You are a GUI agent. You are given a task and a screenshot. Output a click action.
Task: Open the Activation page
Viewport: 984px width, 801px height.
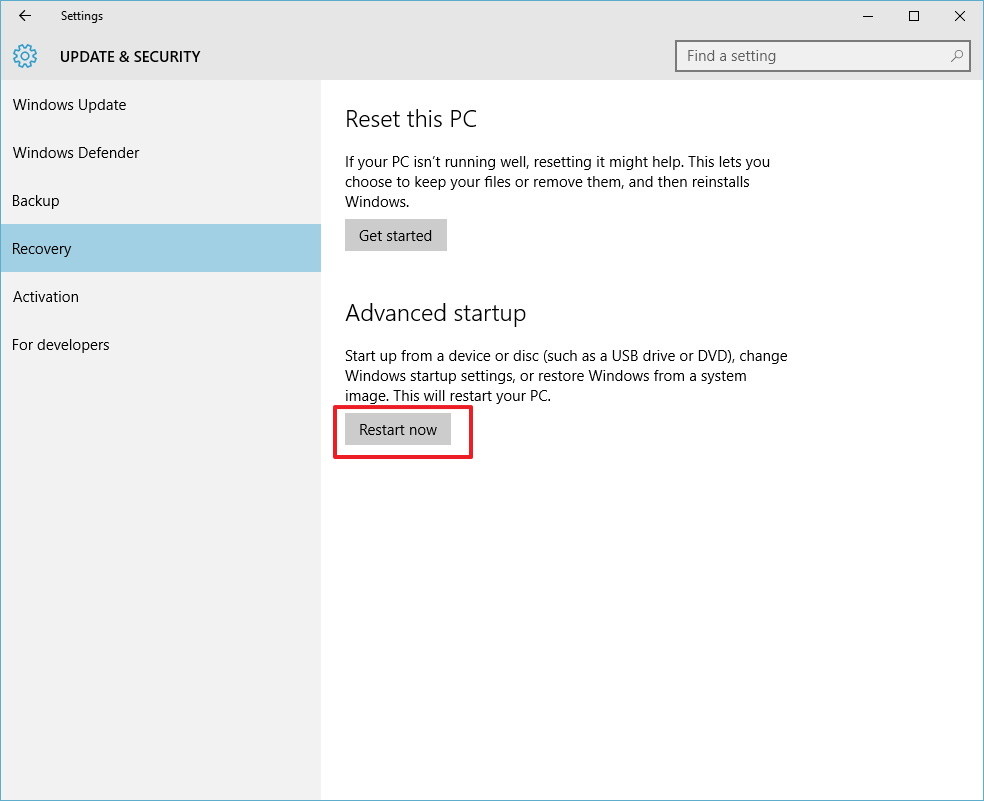(x=45, y=296)
